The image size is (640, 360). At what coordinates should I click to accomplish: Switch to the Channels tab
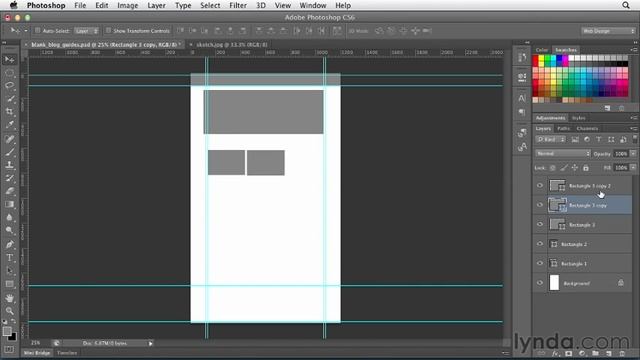point(587,129)
